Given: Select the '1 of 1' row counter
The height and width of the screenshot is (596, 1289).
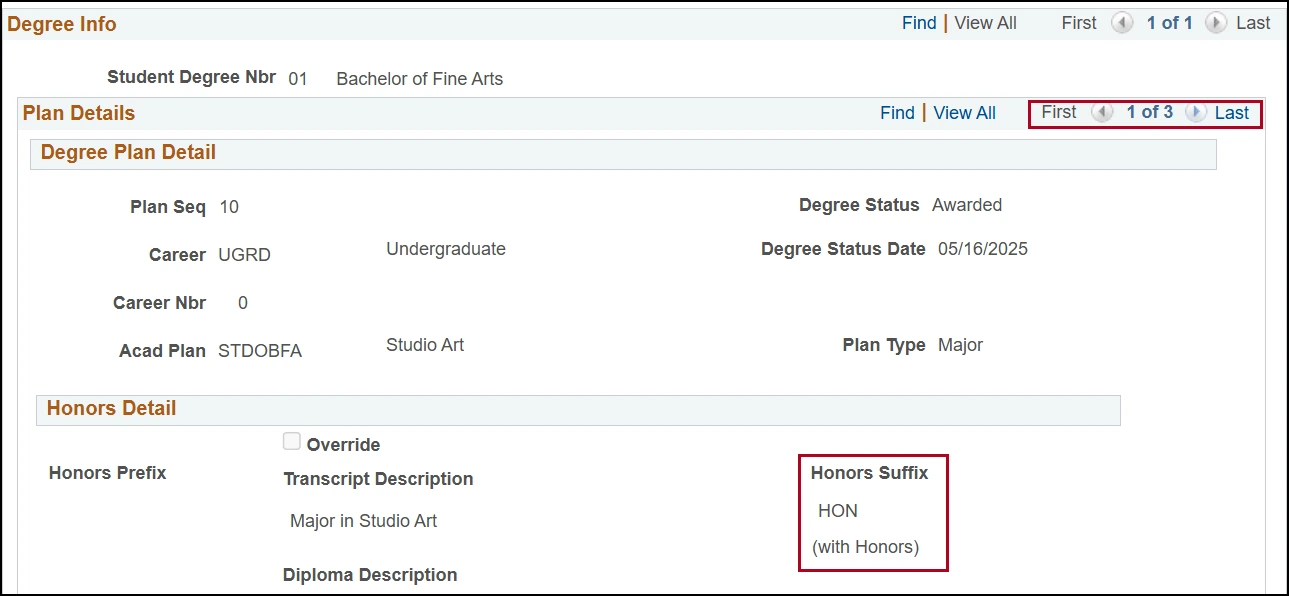Looking at the screenshot, I should click(x=1169, y=23).
